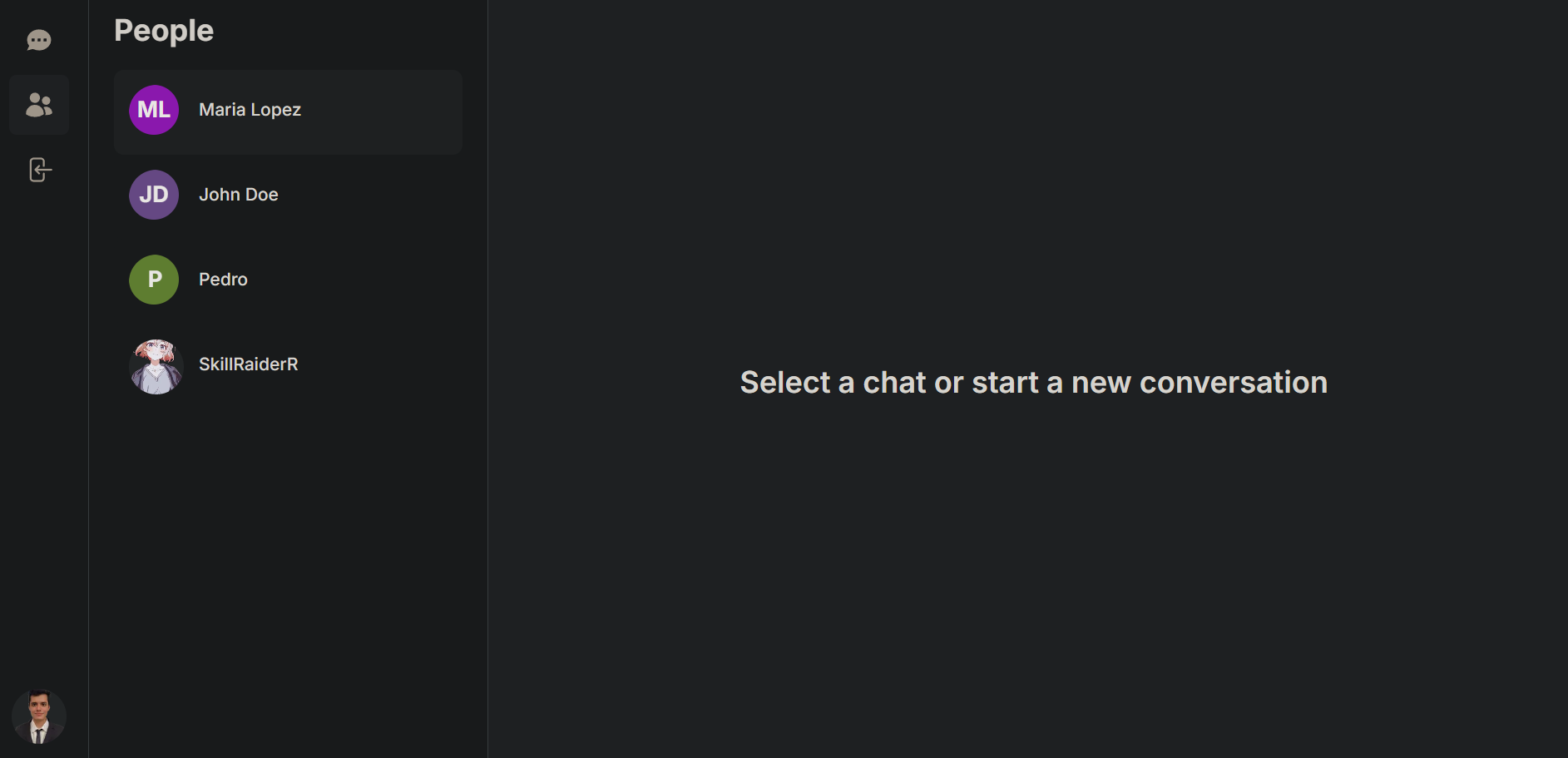
Task: Click blank space right of John Doe's name
Action: [374, 196]
